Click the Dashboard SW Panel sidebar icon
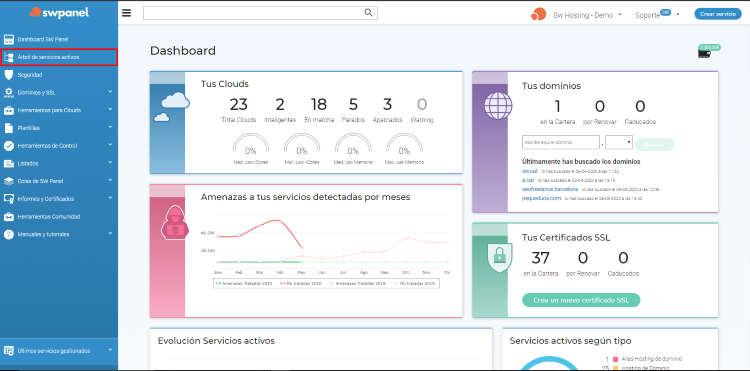 point(9,39)
